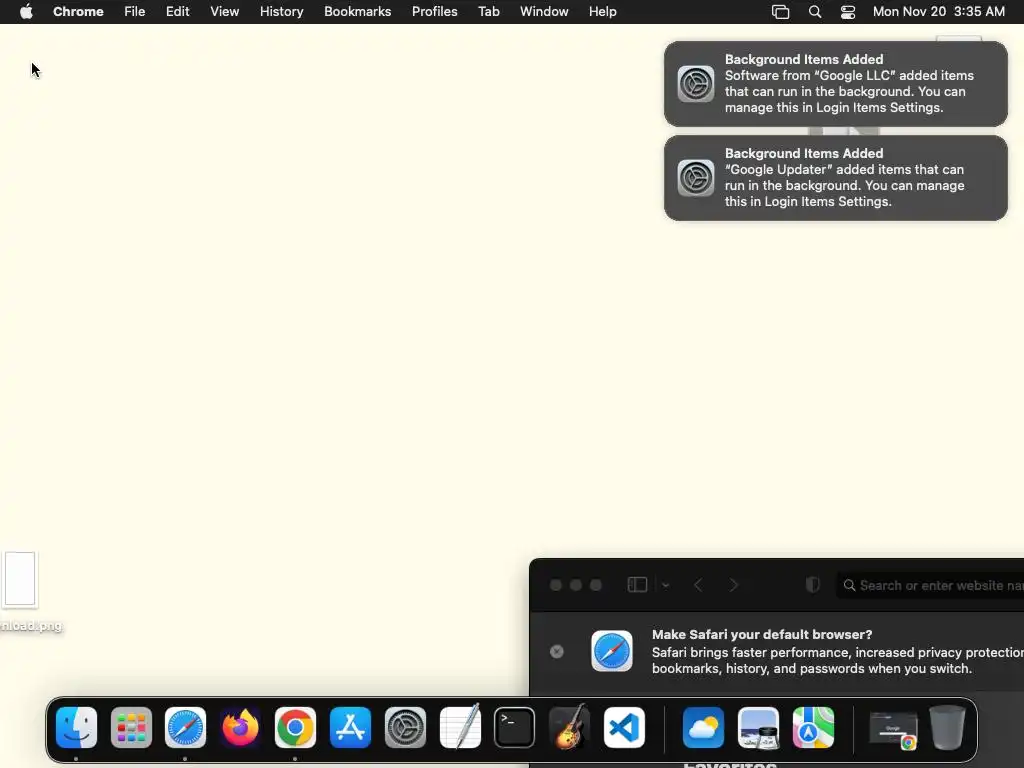Go forward in the Safari window

click(x=733, y=584)
